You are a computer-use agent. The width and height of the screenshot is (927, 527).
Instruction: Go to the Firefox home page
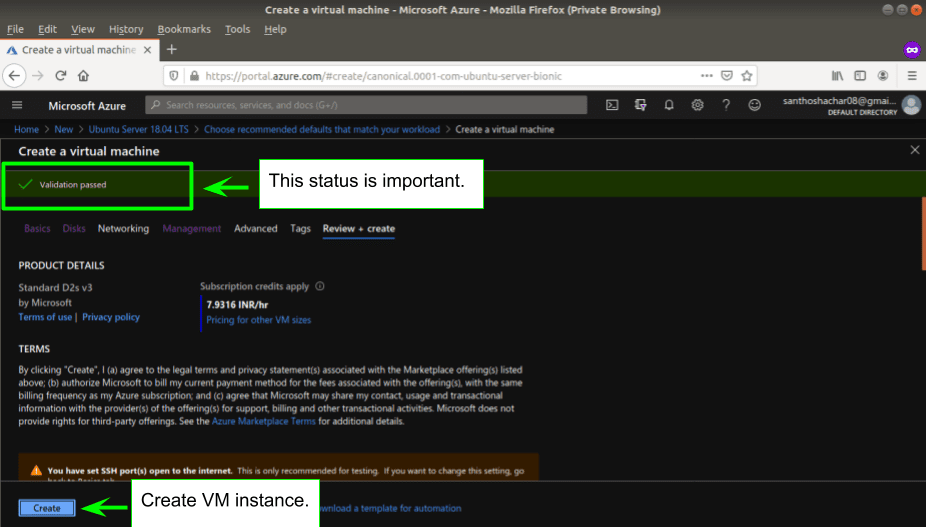(83, 76)
